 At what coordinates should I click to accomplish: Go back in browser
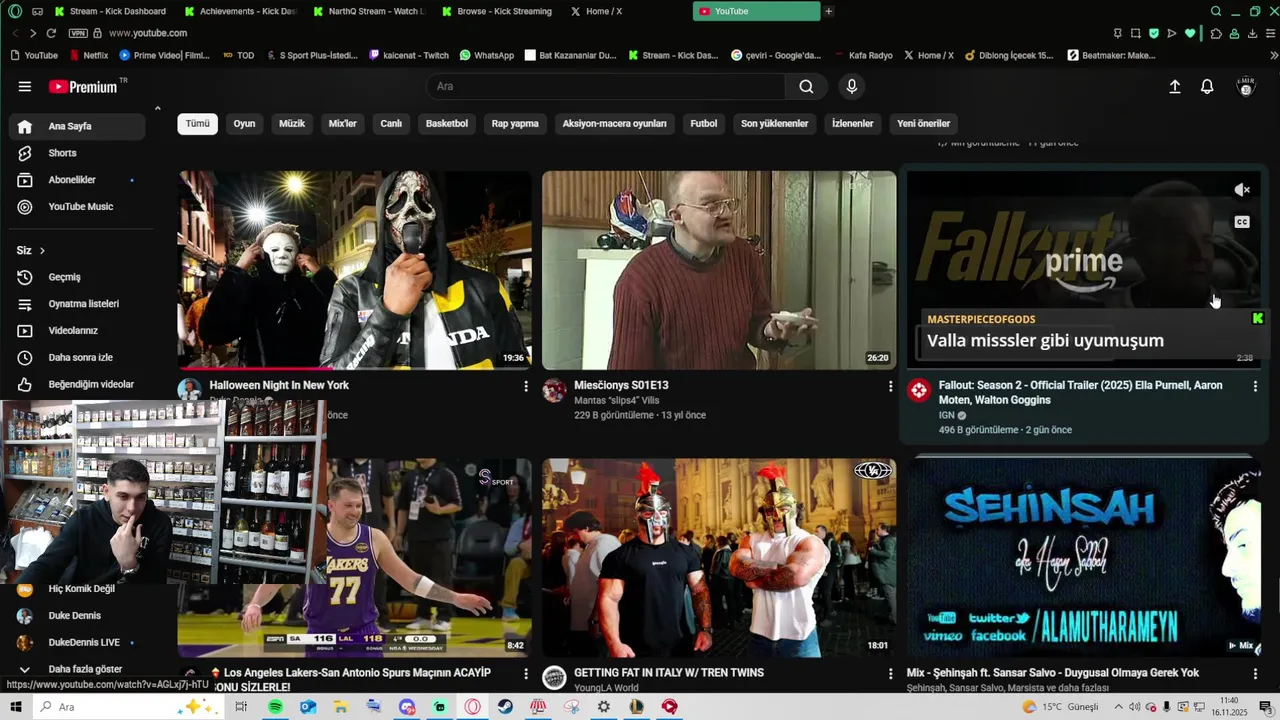point(15,33)
